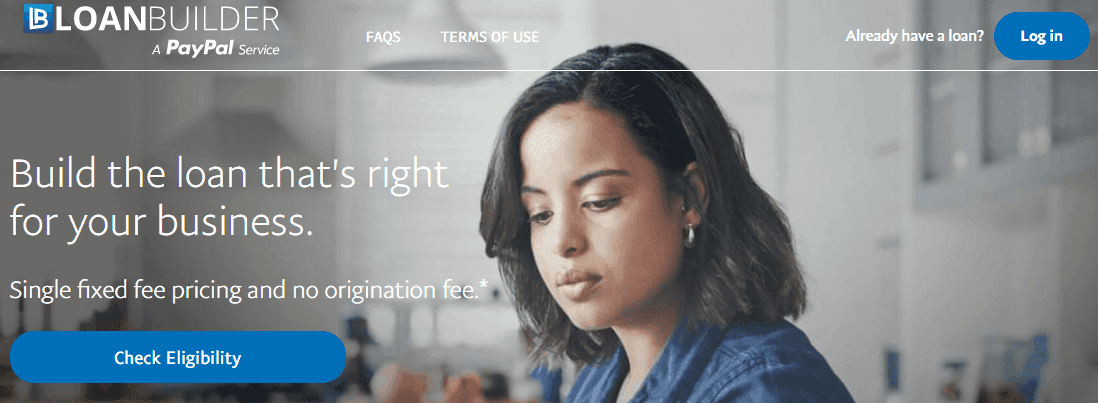Click the LOANBUILDER wordmark

[167, 19]
